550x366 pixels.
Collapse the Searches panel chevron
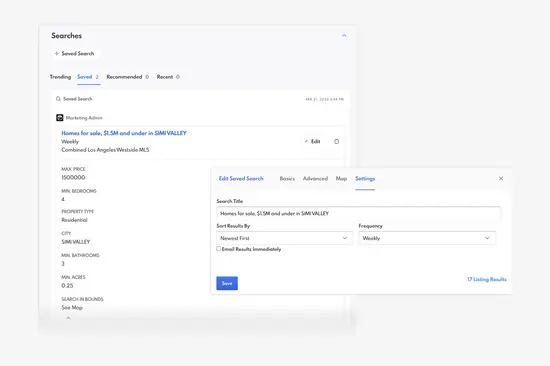click(x=344, y=36)
